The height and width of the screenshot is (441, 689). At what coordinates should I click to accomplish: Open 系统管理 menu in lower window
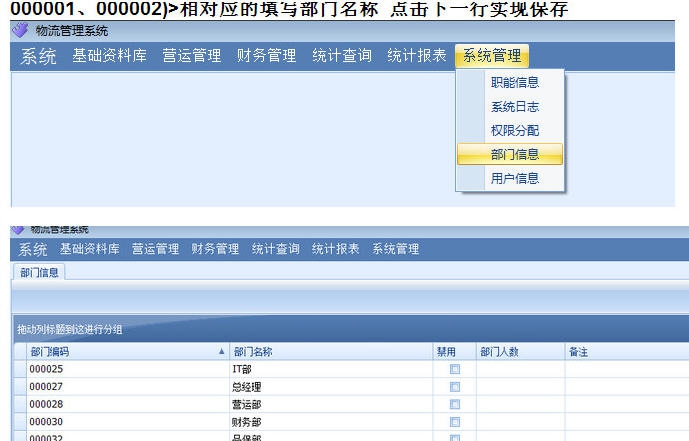[395, 249]
